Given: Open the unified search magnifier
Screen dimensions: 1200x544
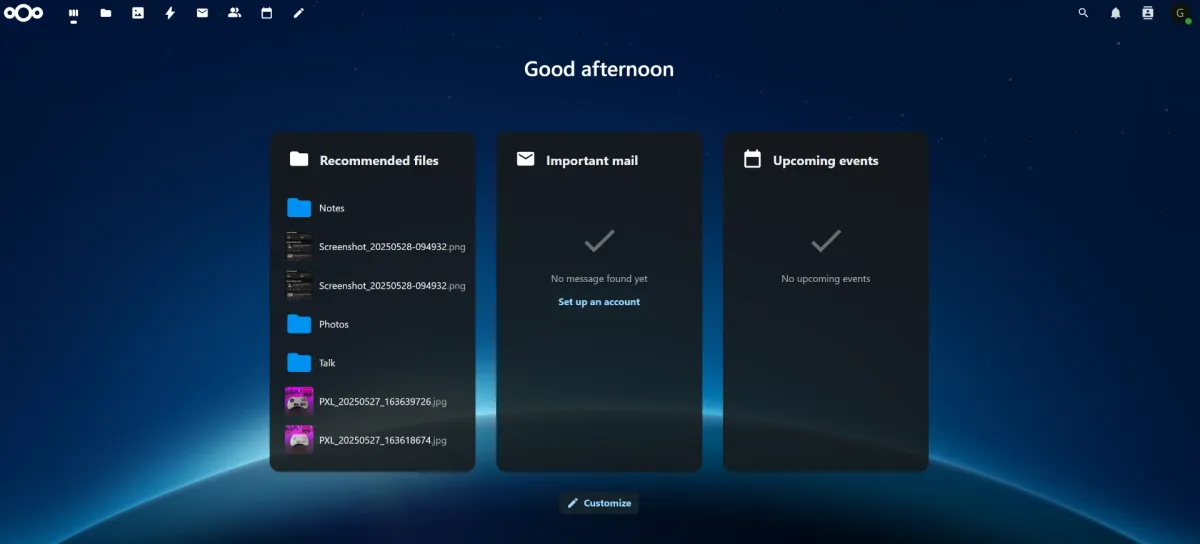Looking at the screenshot, I should point(1083,13).
